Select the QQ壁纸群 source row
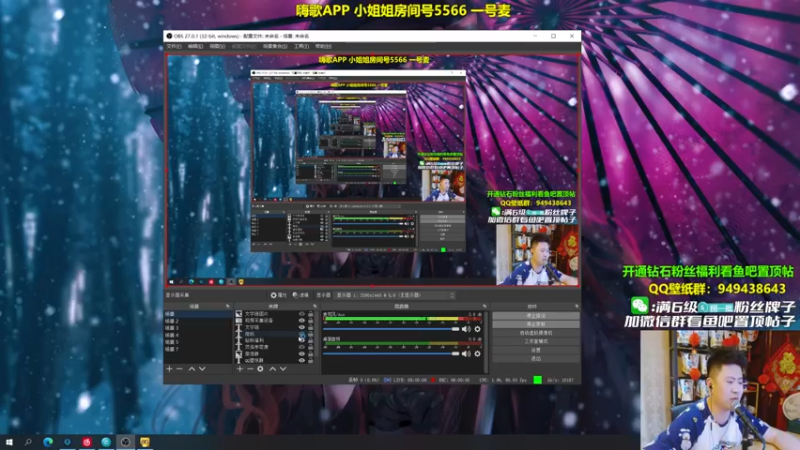 pyautogui.click(x=274, y=360)
